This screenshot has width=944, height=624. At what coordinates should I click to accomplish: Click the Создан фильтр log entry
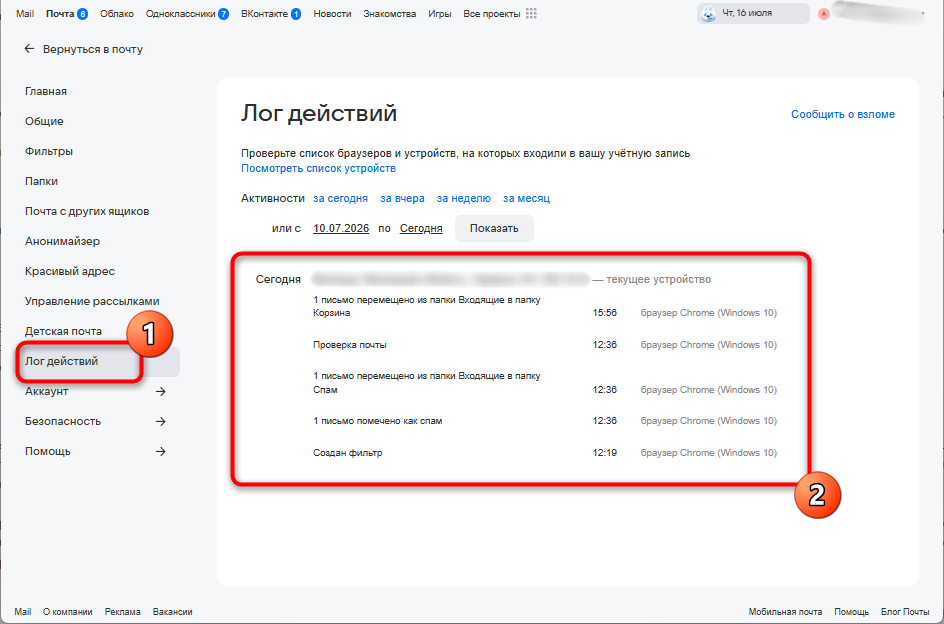[x=347, y=453]
